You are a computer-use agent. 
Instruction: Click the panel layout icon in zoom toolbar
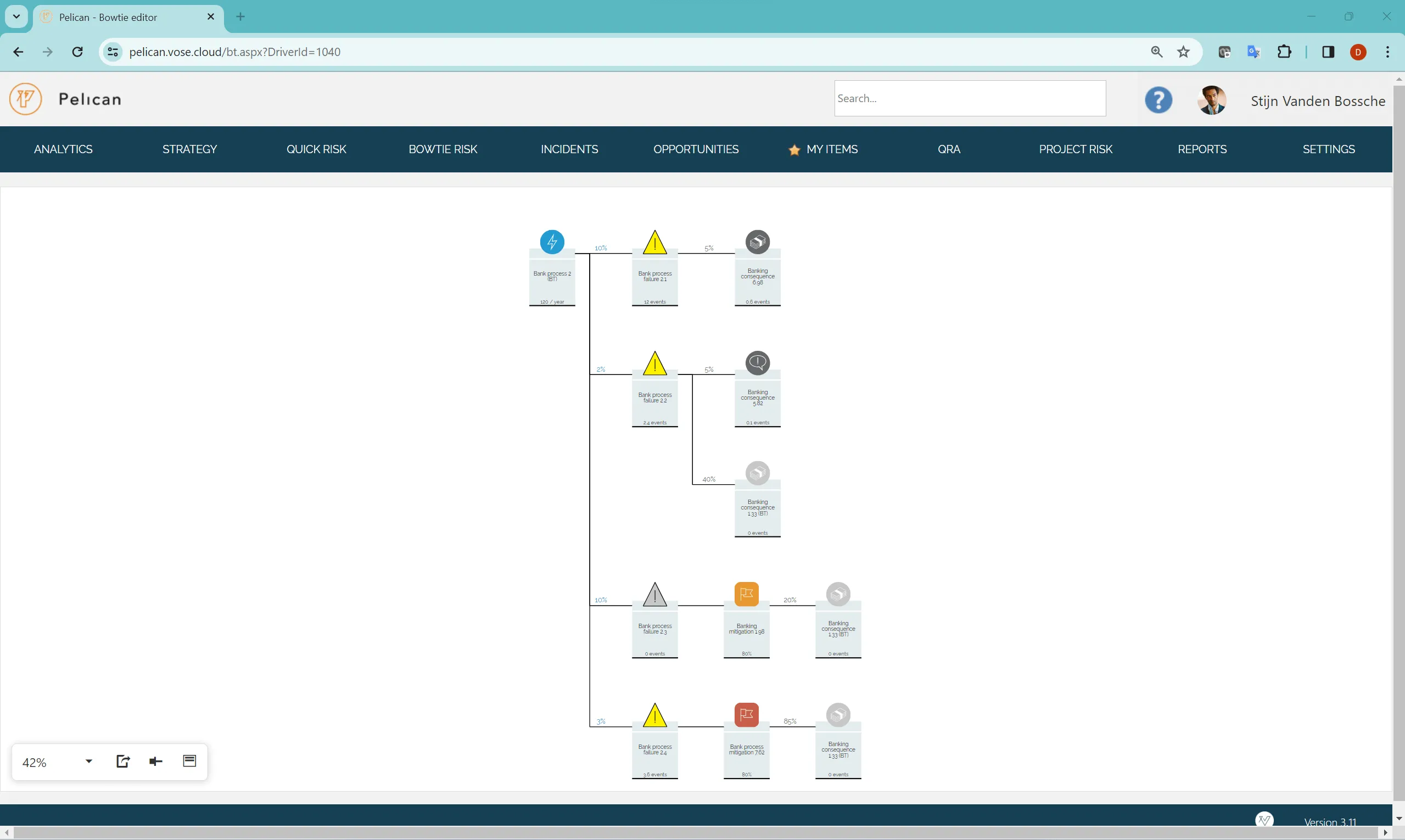coord(189,761)
